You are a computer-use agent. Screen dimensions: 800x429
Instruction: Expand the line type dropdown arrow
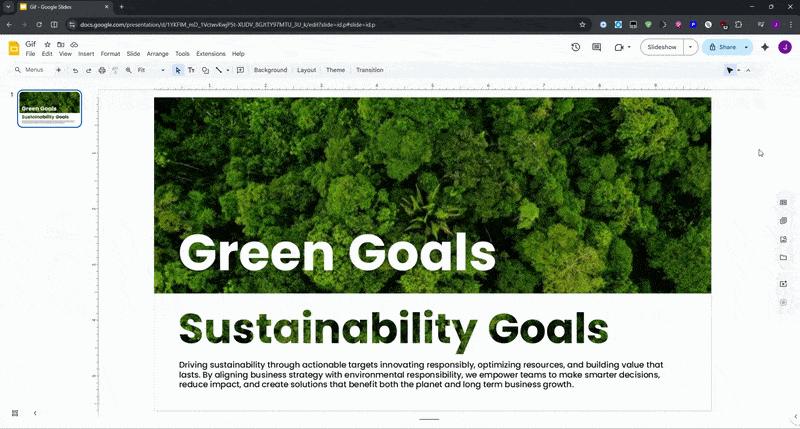click(x=228, y=70)
